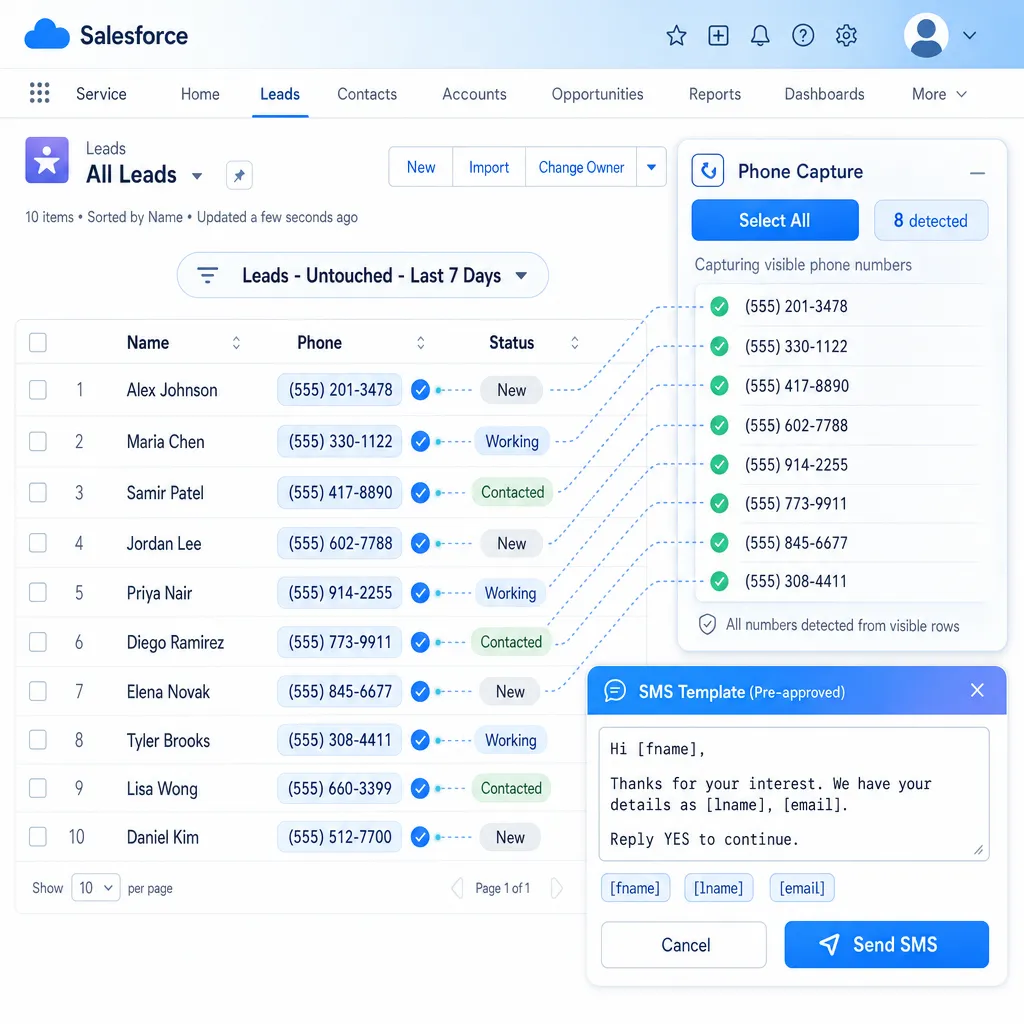This screenshot has height=1024, width=1024.
Task: Insert the [lname] merge tag
Action: click(x=718, y=888)
